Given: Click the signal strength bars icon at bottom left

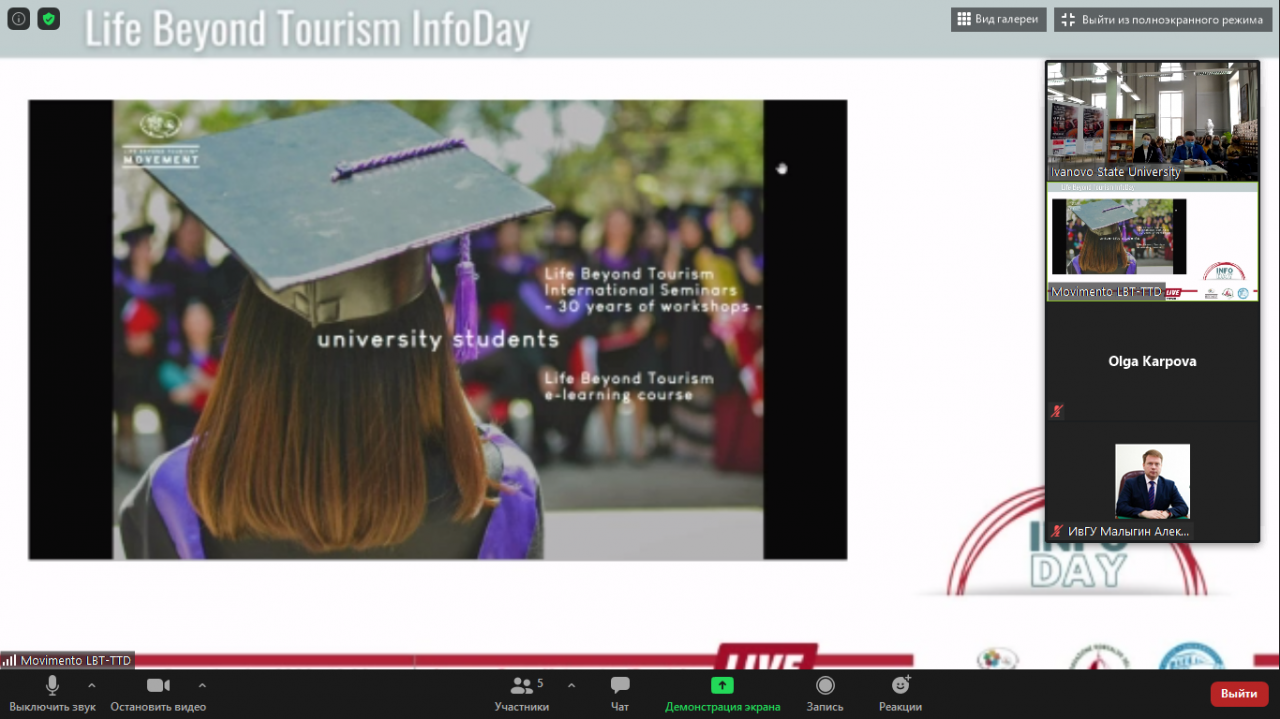Looking at the screenshot, I should coord(9,660).
